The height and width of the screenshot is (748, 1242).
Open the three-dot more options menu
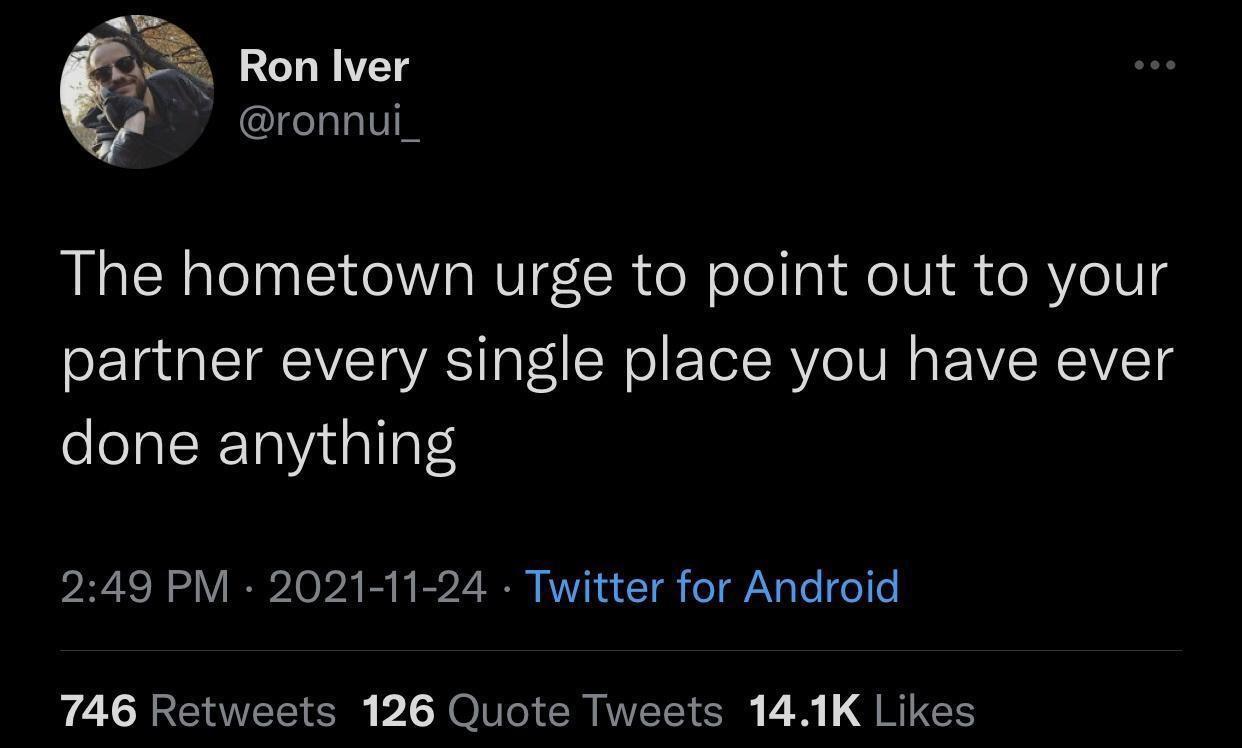[1155, 65]
